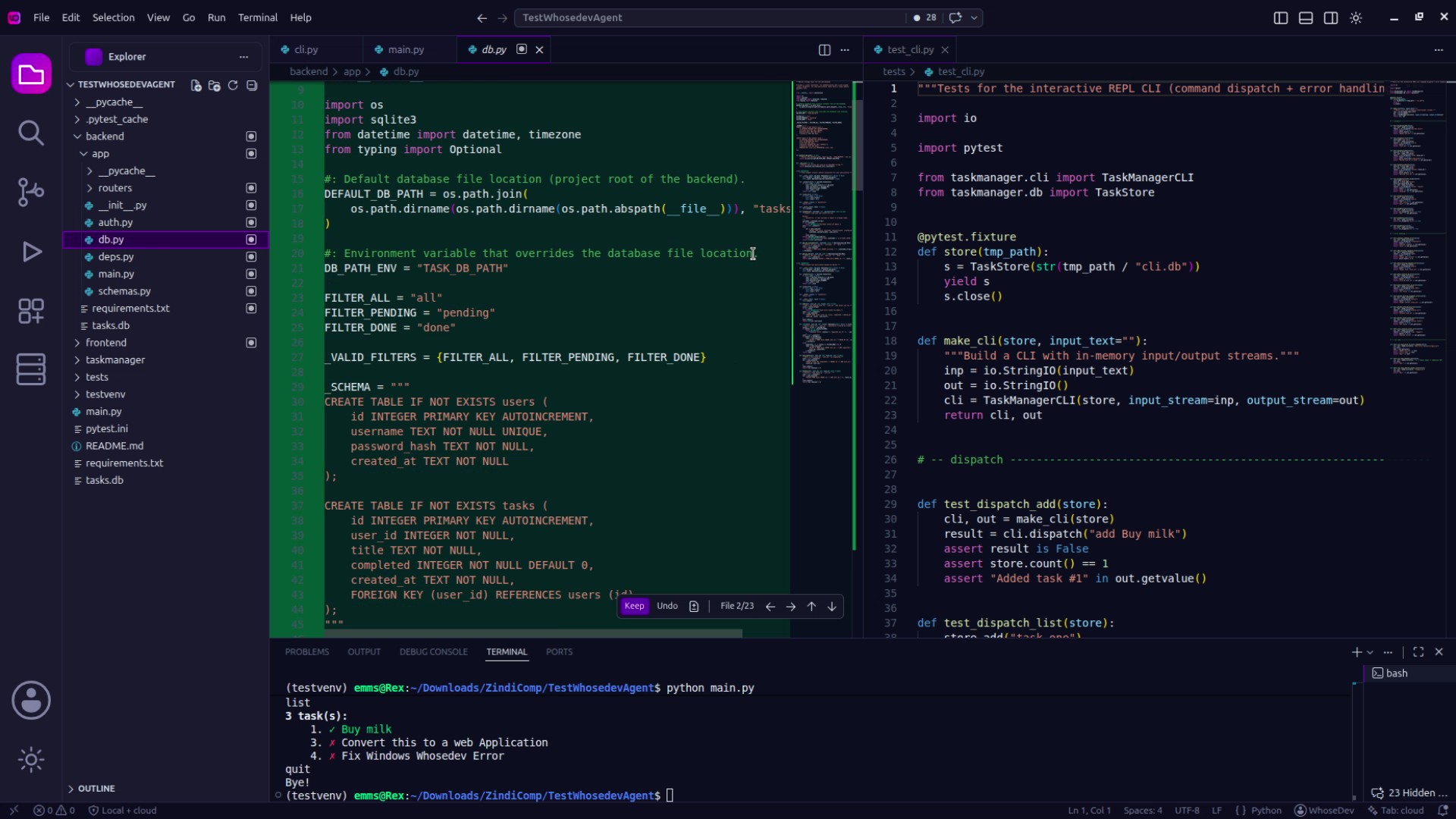The image size is (1456, 819).
Task: Launch a new terminal with plus icon
Action: pos(1357,652)
